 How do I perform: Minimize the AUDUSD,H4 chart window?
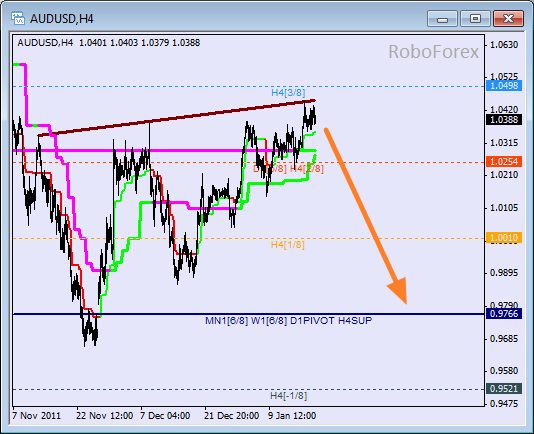[x=442, y=18]
